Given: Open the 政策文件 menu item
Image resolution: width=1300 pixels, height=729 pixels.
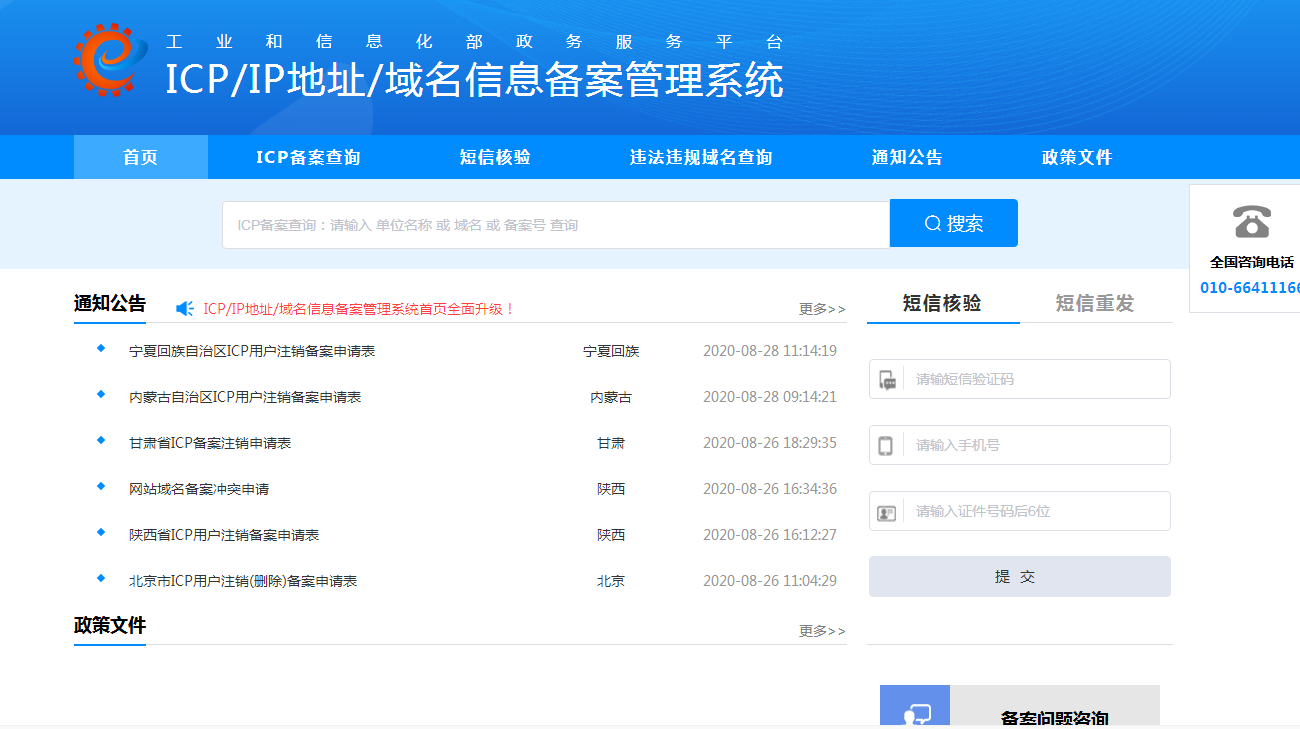Looking at the screenshot, I should [x=1077, y=156].
